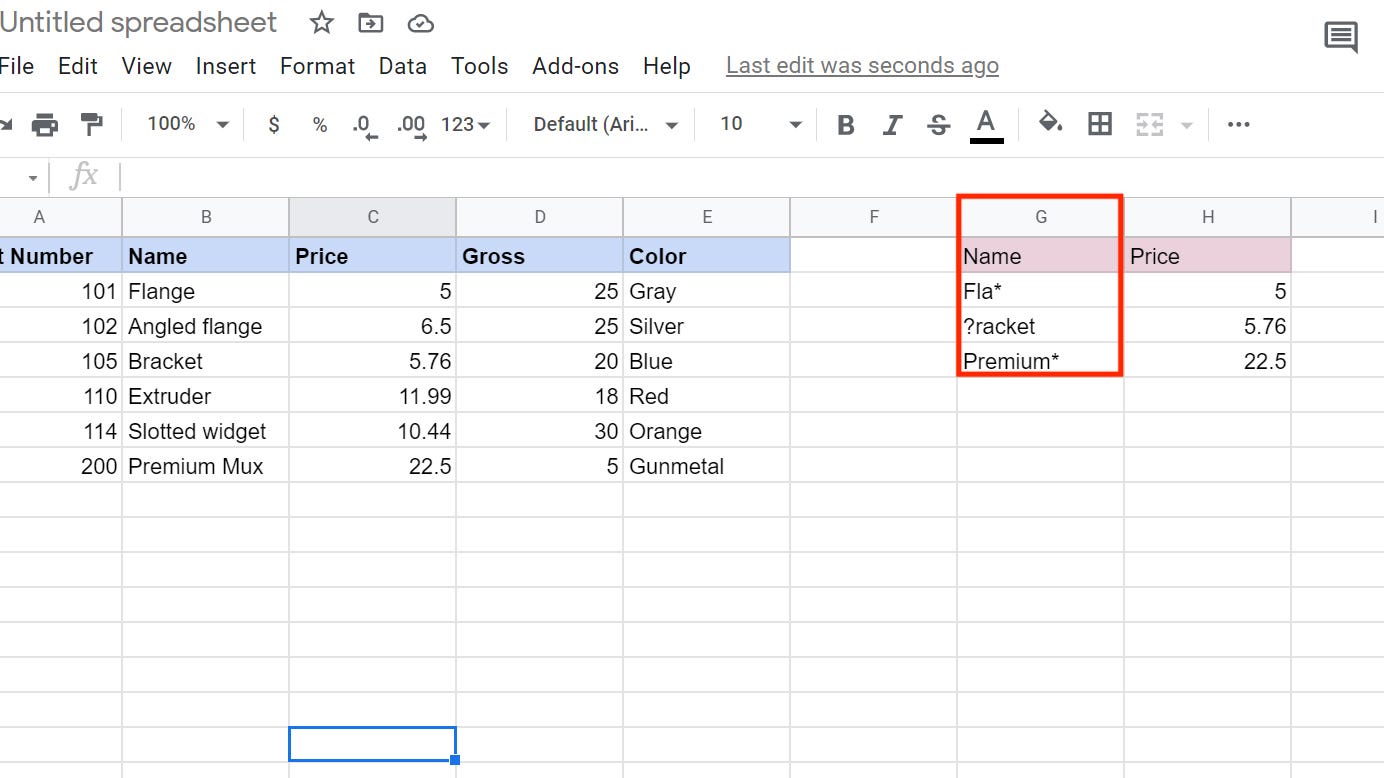
Task: Open the comment history icon
Action: tap(1341, 38)
